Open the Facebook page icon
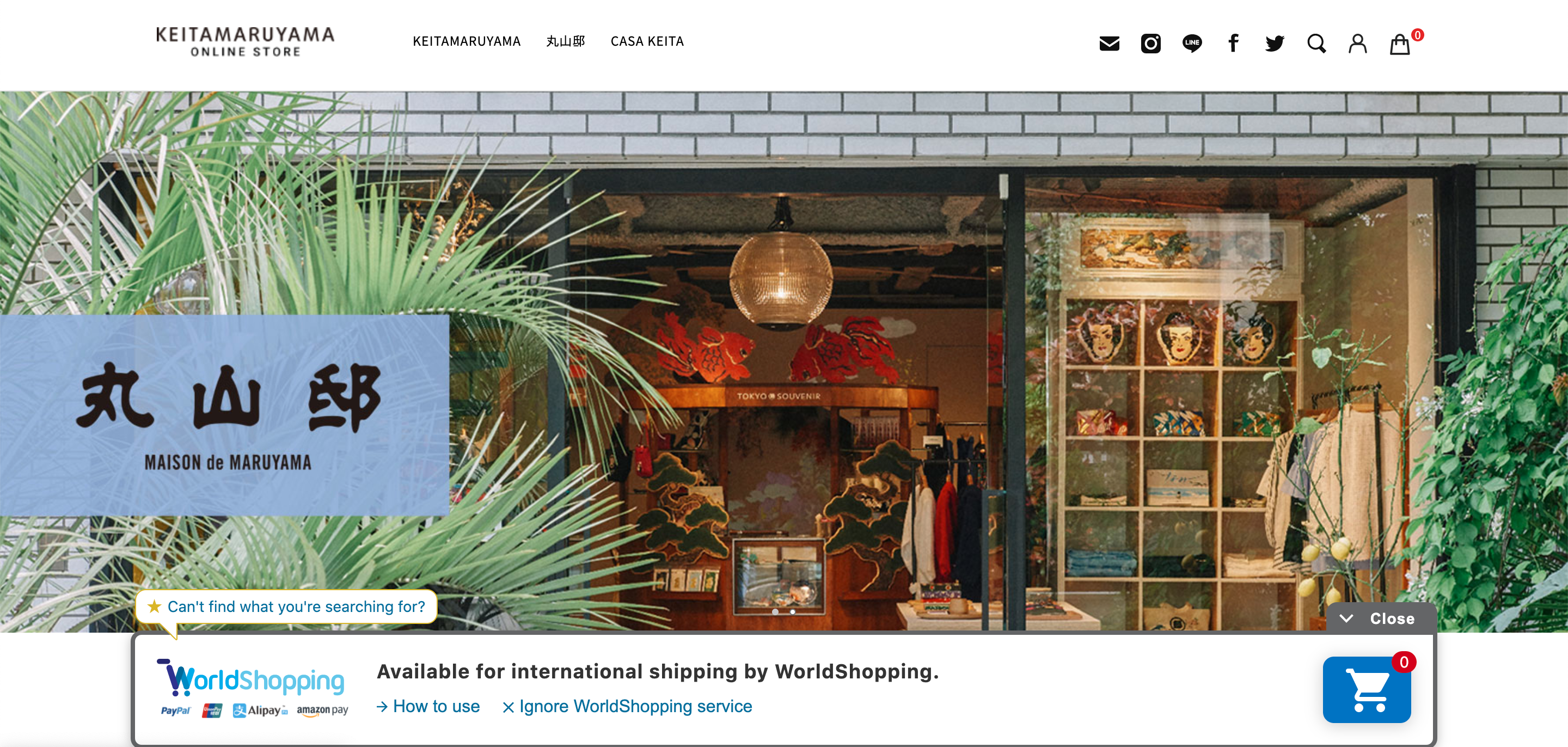The image size is (1568, 747). pos(1233,43)
